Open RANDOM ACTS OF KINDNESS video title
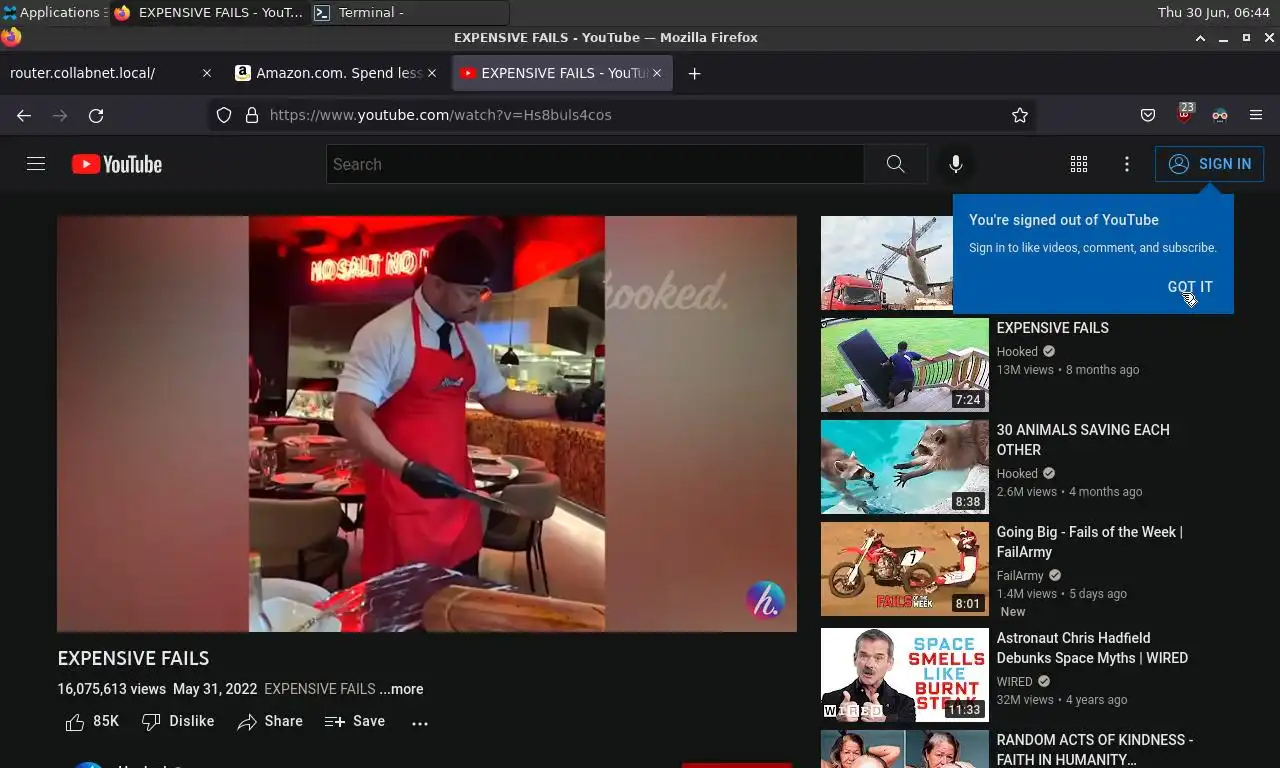This screenshot has height=768, width=1280. (x=1095, y=750)
